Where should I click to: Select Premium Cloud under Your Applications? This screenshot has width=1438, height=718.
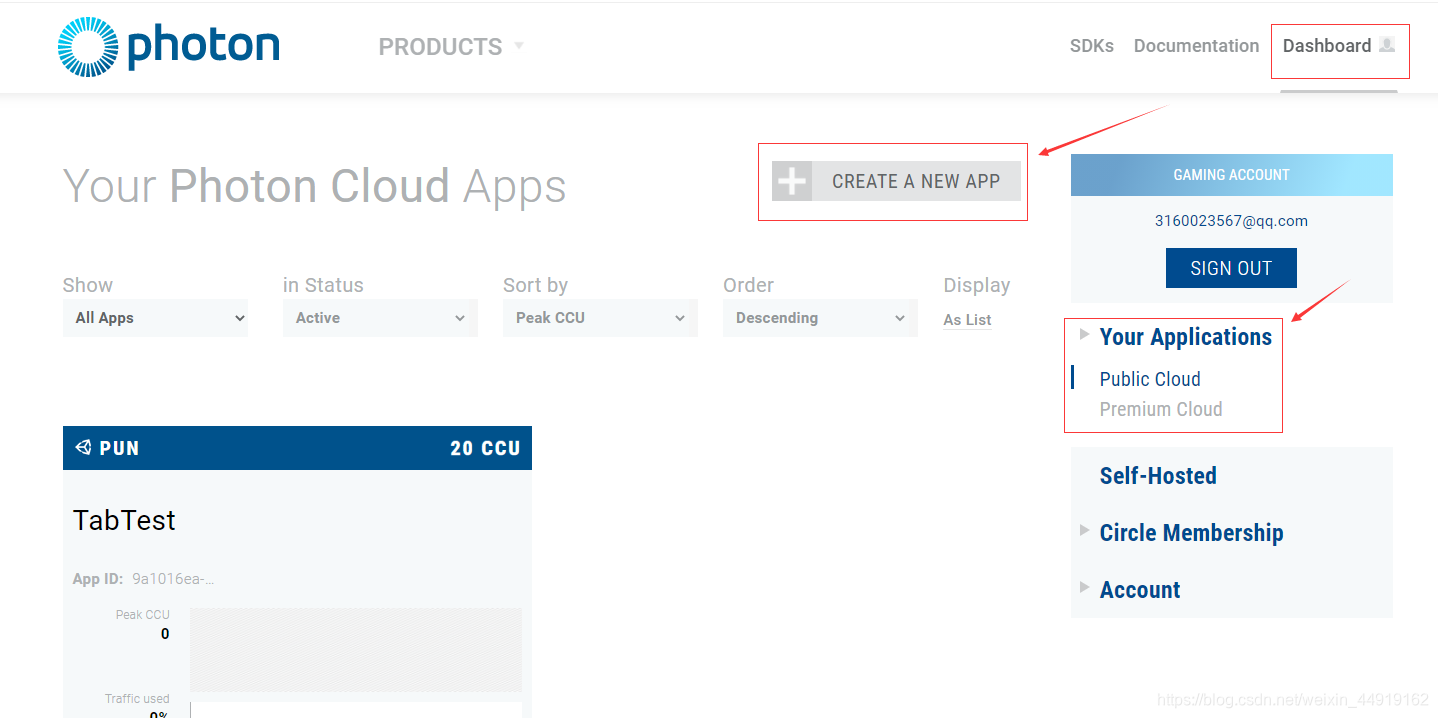[1161, 409]
